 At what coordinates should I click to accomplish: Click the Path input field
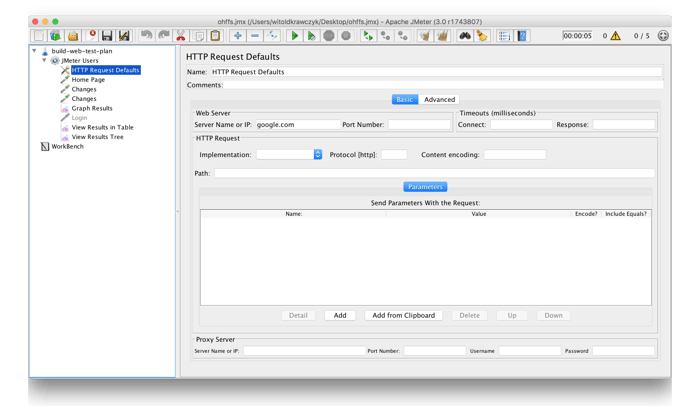434,173
